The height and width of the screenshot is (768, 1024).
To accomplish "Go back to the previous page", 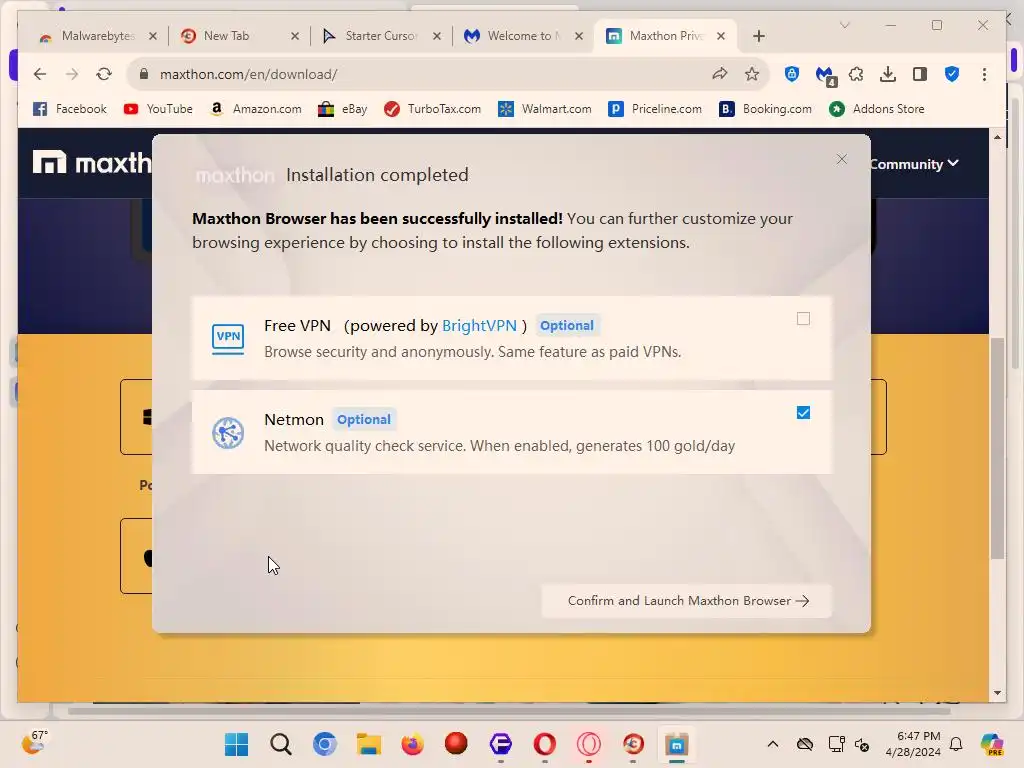I will tap(40, 74).
